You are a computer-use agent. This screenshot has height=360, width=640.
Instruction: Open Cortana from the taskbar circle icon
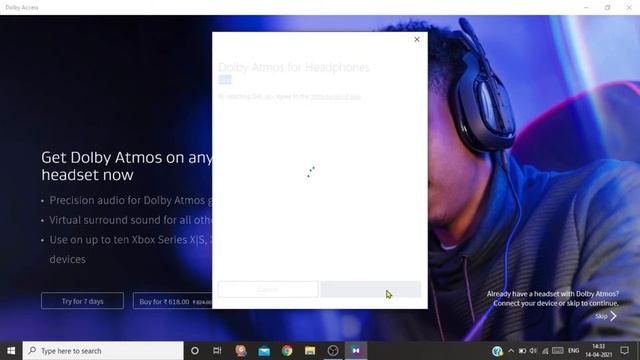click(195, 351)
